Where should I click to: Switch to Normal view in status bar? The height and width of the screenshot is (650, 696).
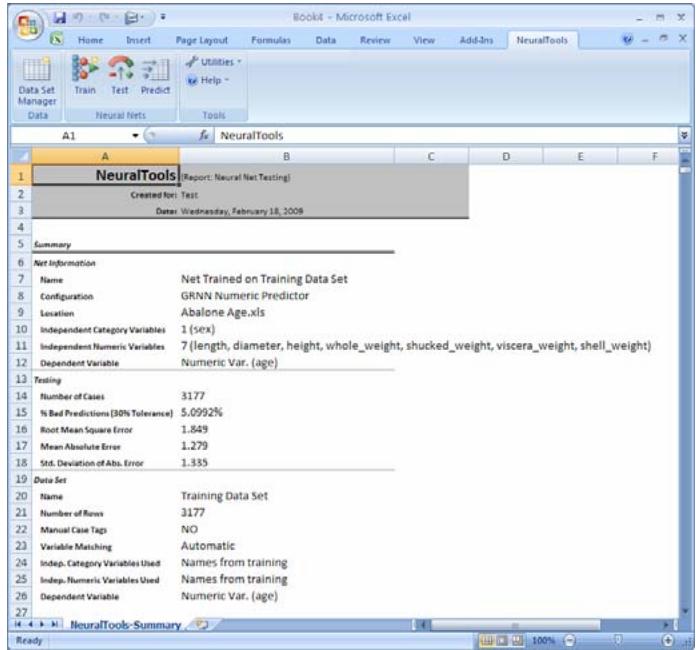[x=487, y=641]
